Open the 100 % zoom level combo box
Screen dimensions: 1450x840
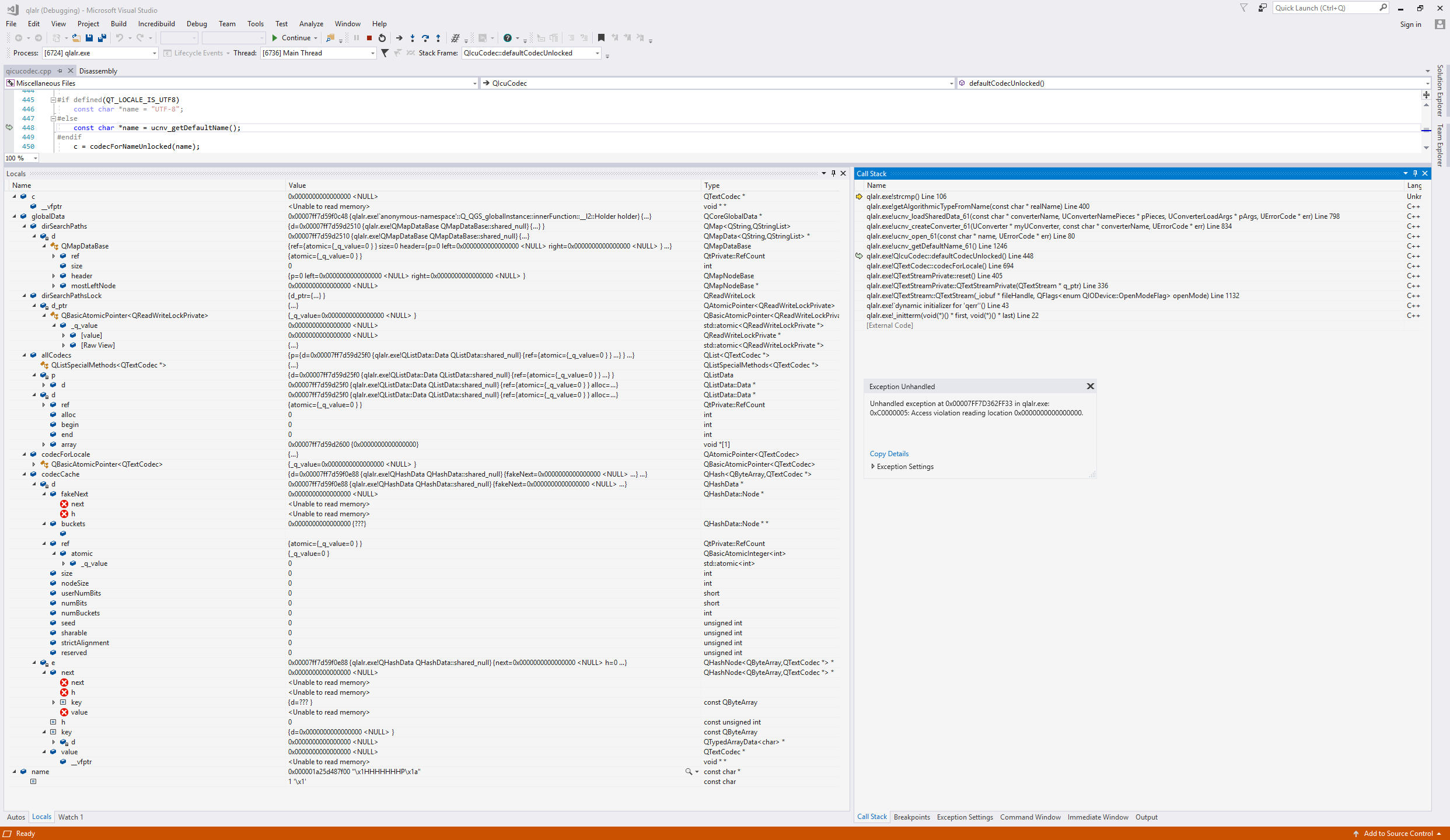[36, 158]
